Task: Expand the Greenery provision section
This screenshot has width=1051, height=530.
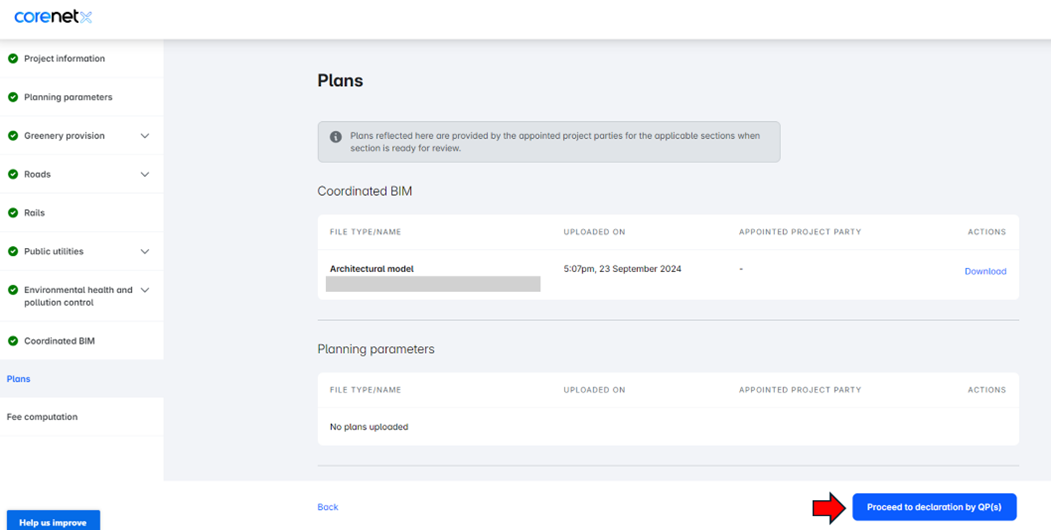Action: coord(145,136)
